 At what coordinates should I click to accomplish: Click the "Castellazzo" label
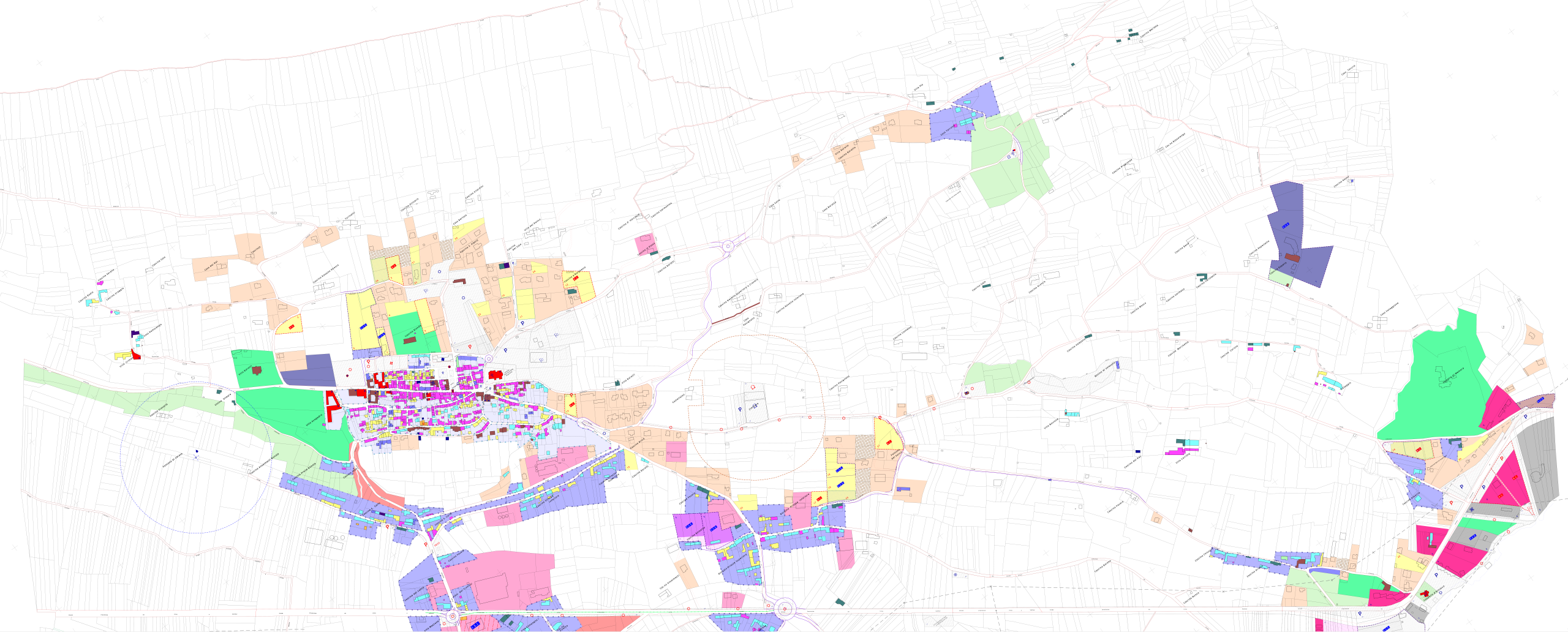tap(679, 398)
